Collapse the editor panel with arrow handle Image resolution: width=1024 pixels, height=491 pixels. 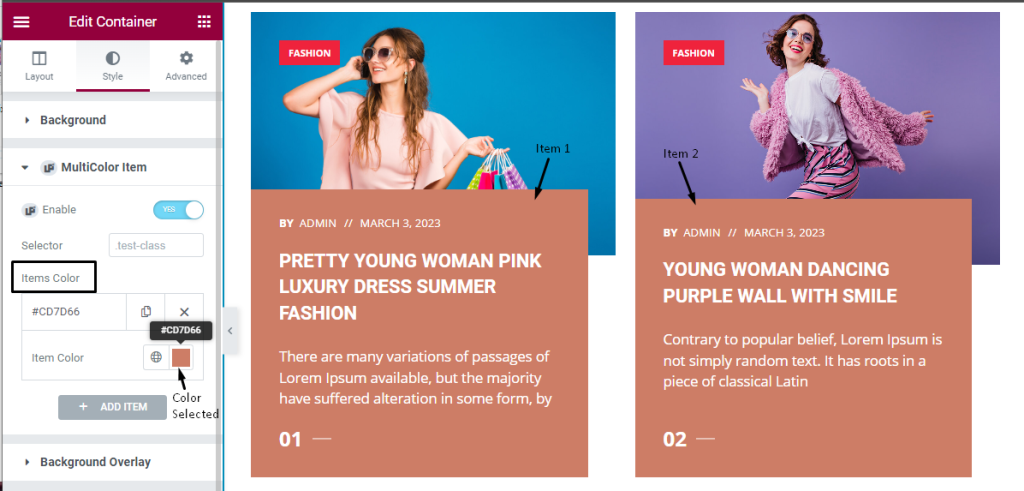coord(230,331)
